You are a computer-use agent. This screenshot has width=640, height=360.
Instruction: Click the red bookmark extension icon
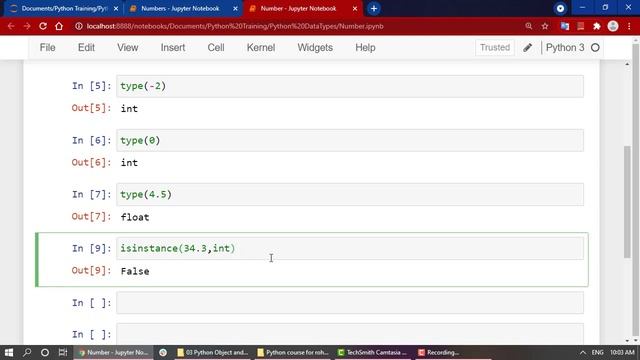click(580, 26)
